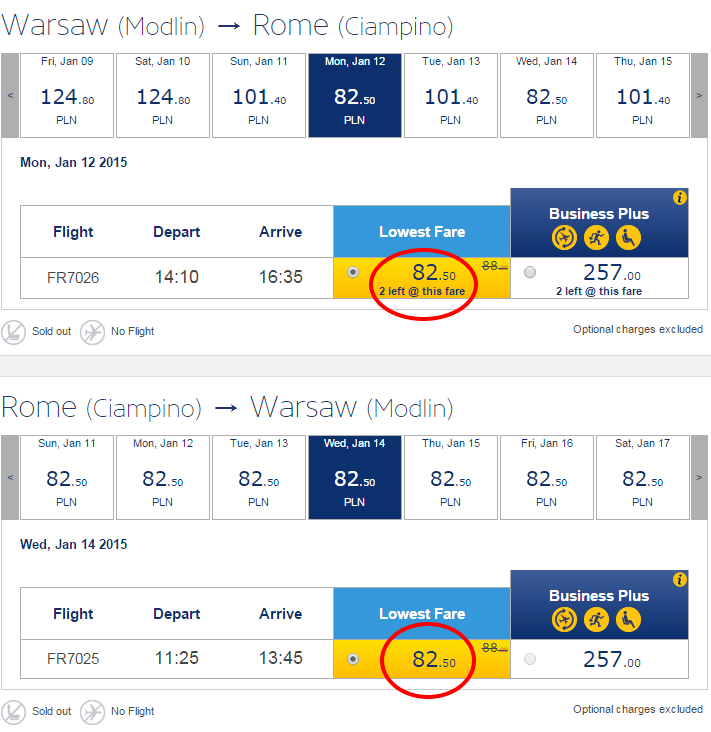This screenshot has width=711, height=732.
Task: Click the Sold out legend icon under outbound flights
Action: tap(14, 331)
